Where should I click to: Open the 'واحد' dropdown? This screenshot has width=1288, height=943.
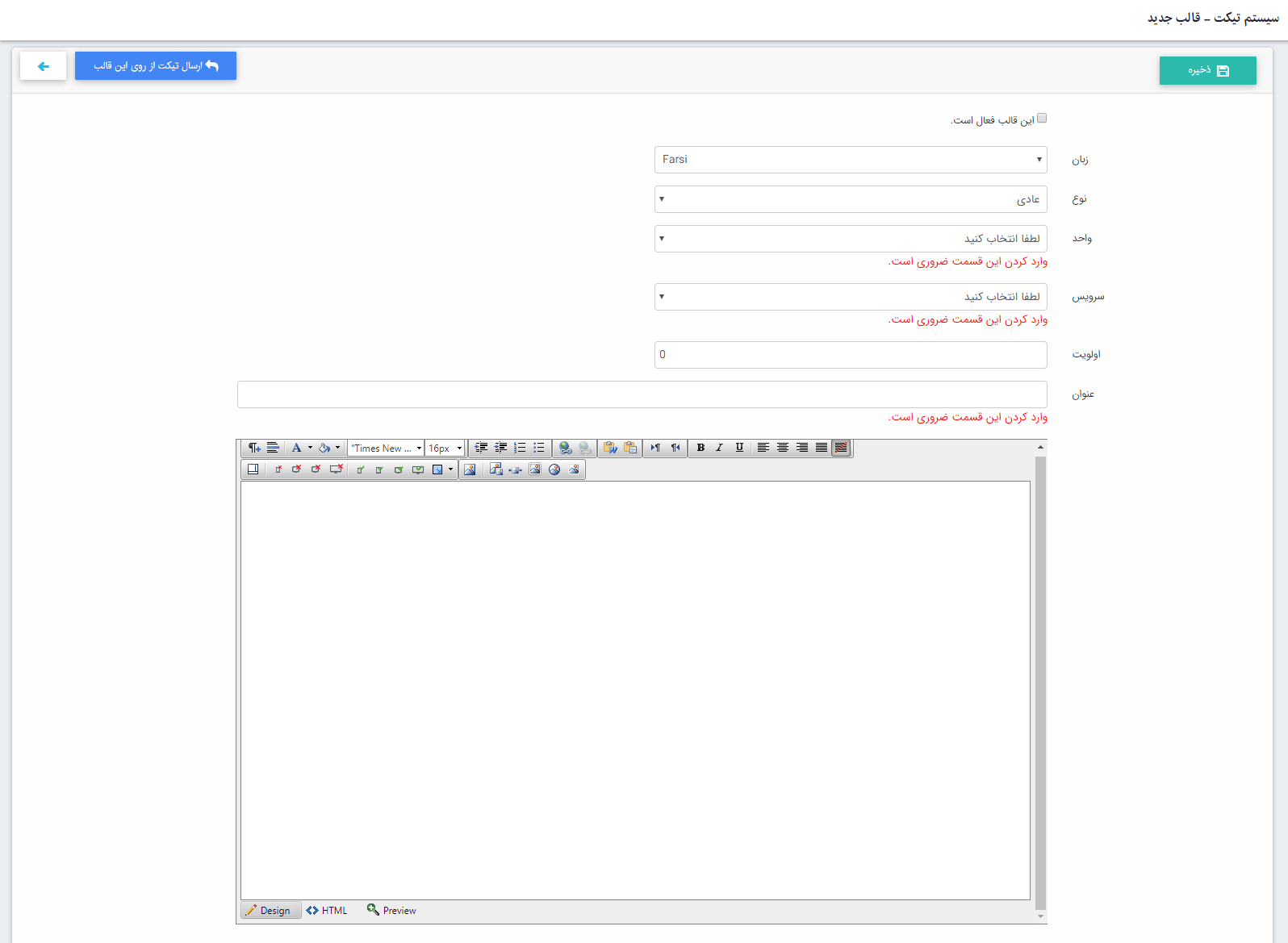click(851, 239)
